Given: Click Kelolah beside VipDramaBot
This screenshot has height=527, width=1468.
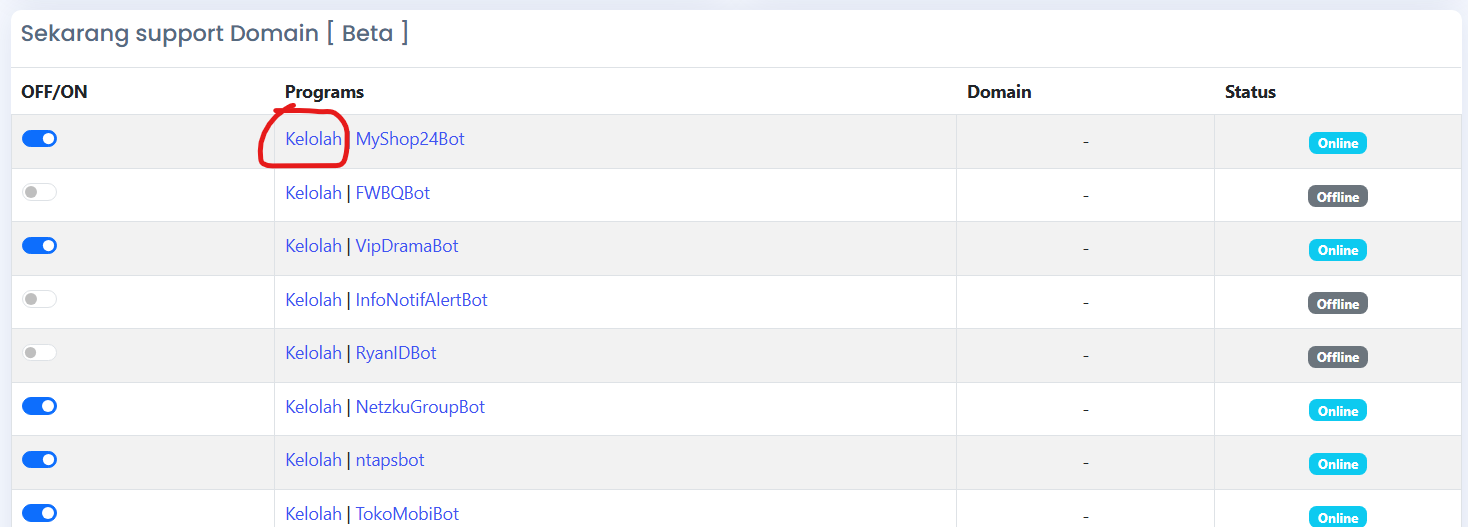Looking at the screenshot, I should pos(313,247).
